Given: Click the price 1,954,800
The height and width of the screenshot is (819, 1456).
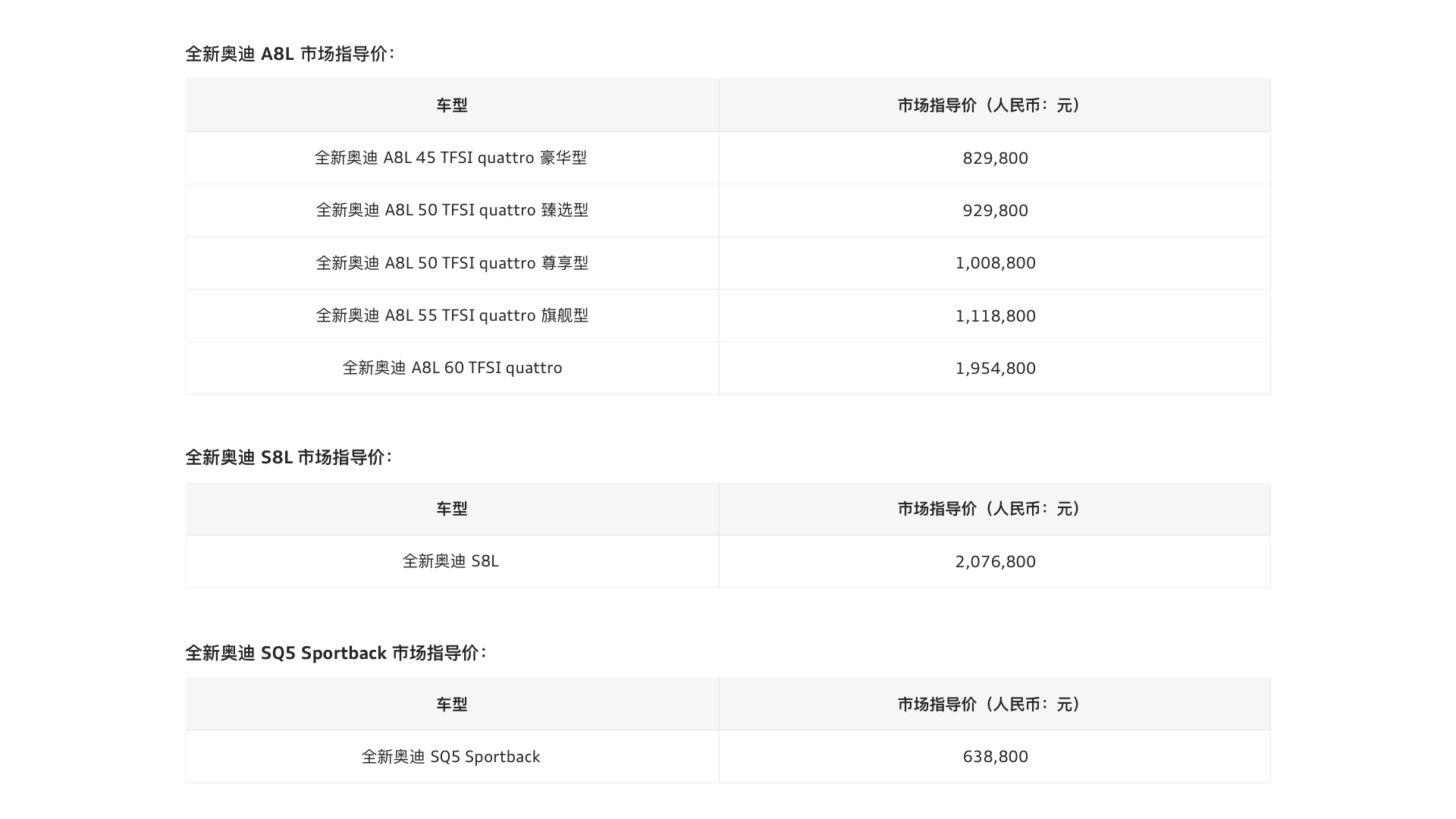Looking at the screenshot, I should coord(995,369).
